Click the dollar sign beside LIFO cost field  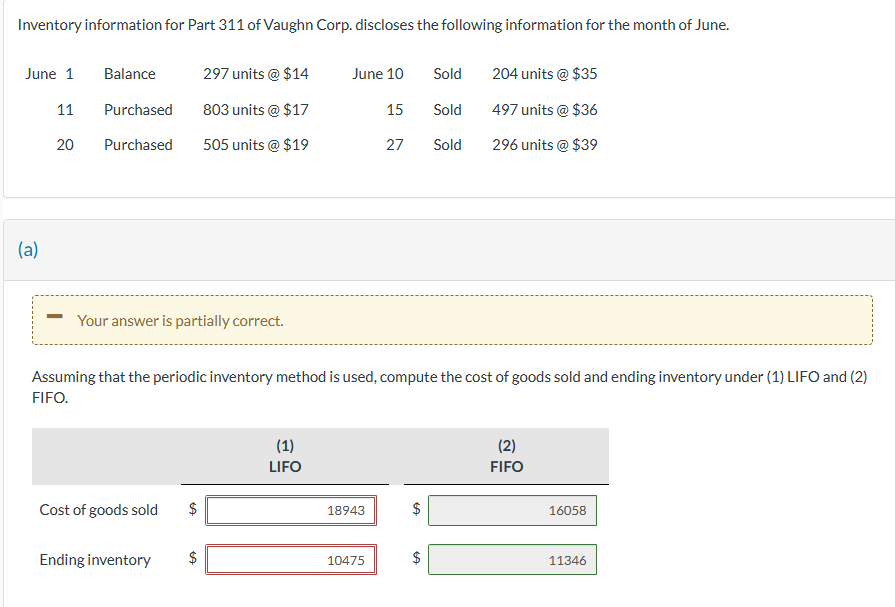coord(190,510)
